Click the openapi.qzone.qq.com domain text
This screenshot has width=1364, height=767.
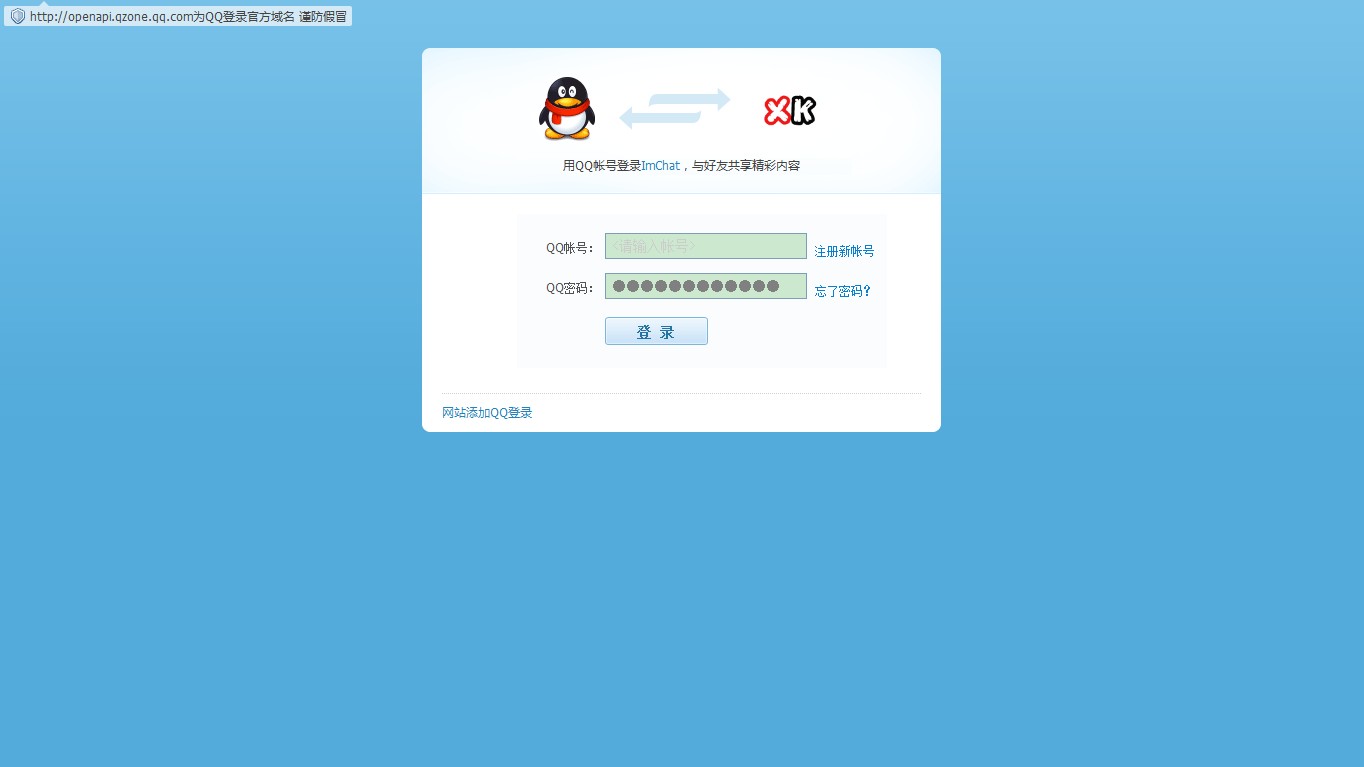click(x=110, y=17)
